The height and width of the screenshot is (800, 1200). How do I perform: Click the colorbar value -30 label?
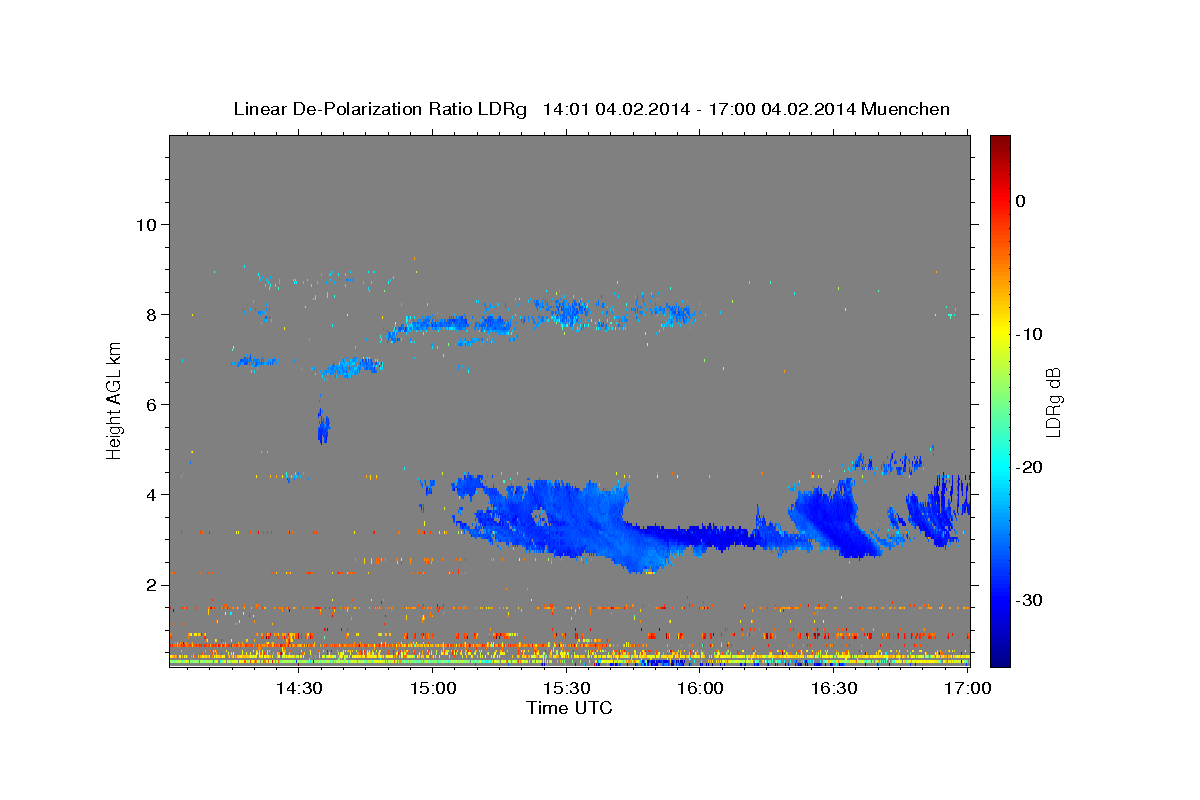coord(1029,600)
